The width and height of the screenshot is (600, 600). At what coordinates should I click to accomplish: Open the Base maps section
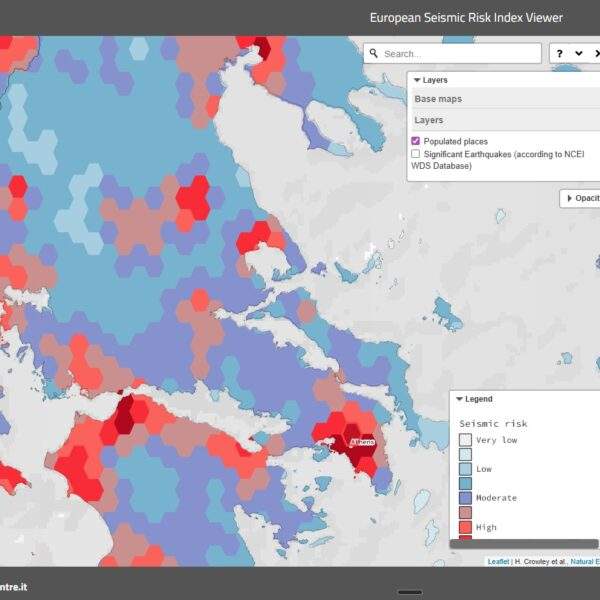[438, 99]
